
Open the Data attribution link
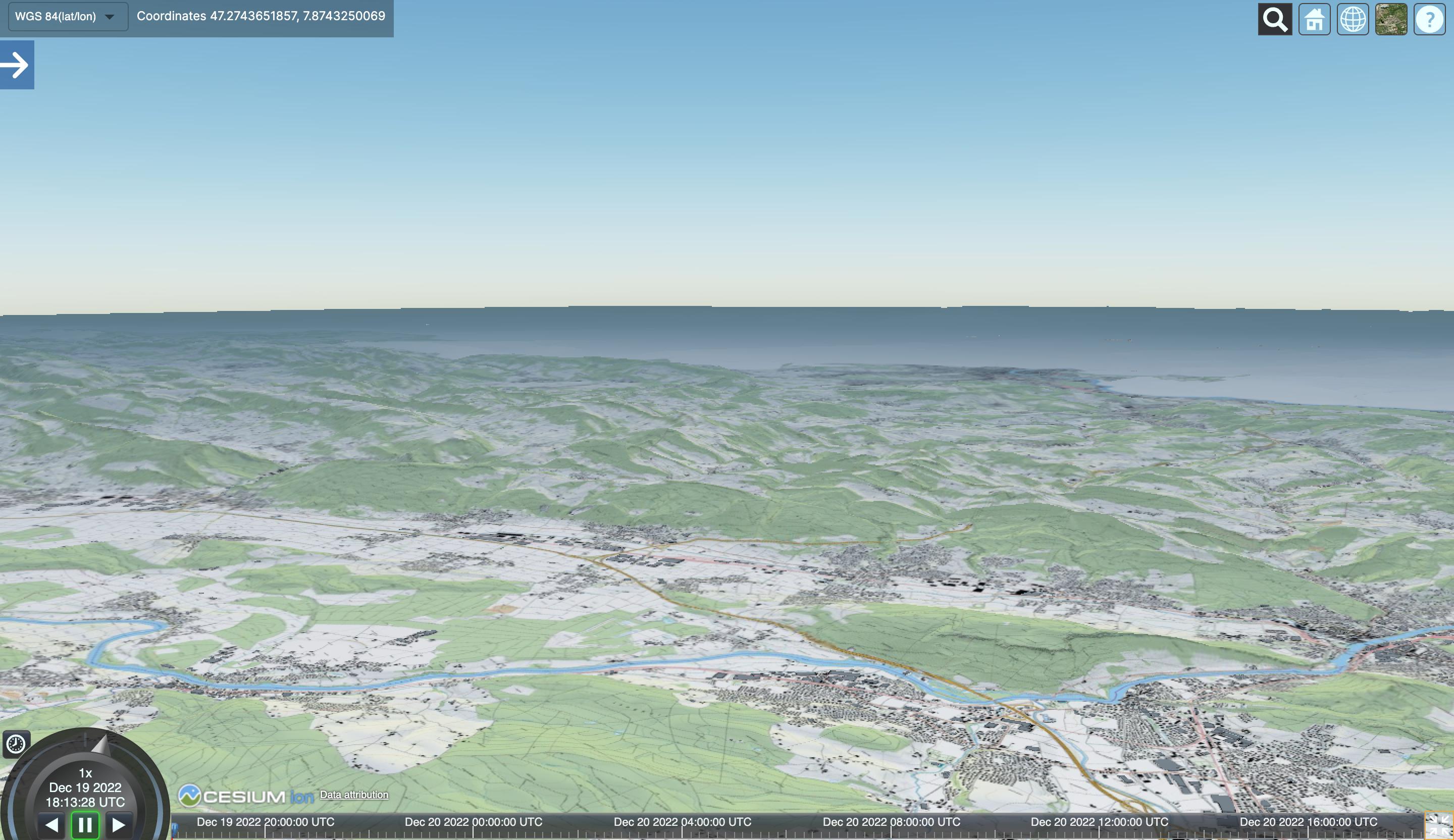point(354,795)
